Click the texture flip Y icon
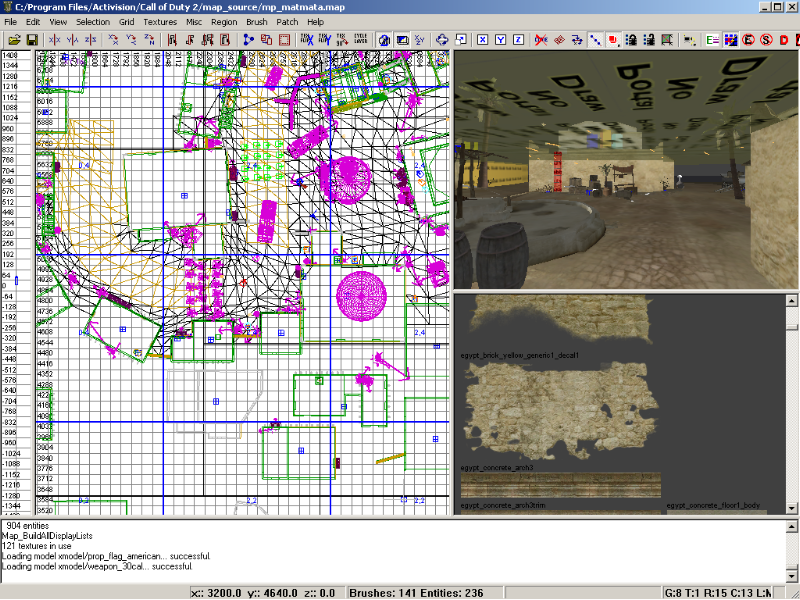The width and height of the screenshot is (800, 600). coord(324,40)
